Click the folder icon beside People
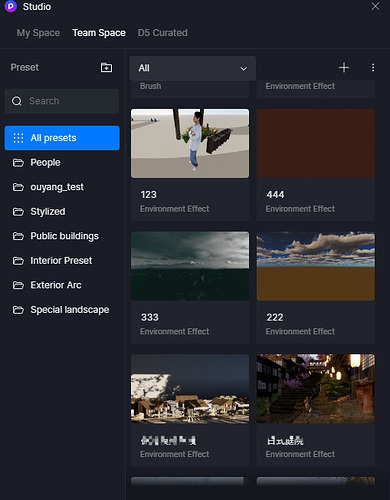Viewport: 390px width, 500px height. click(18, 163)
